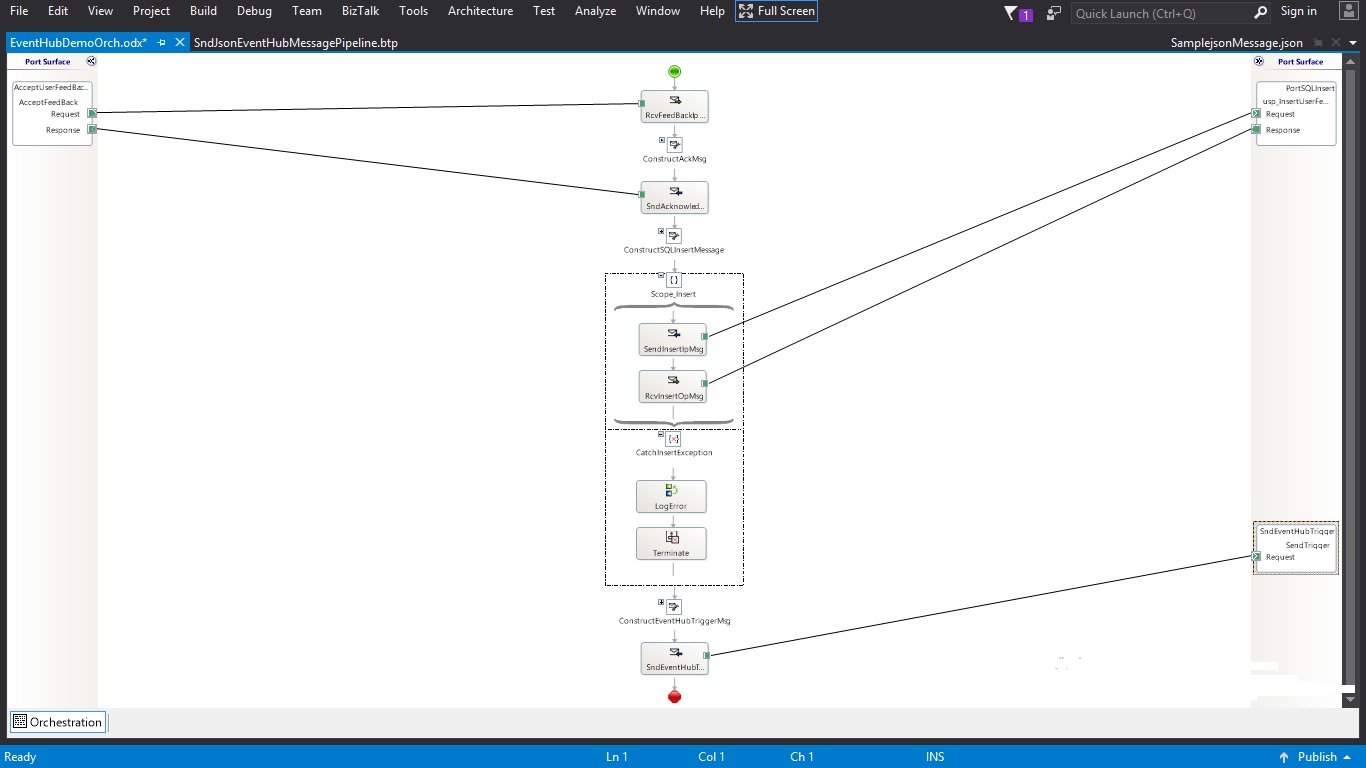The height and width of the screenshot is (768, 1366).
Task: Click the red orchestration end circle
Action: point(674,696)
